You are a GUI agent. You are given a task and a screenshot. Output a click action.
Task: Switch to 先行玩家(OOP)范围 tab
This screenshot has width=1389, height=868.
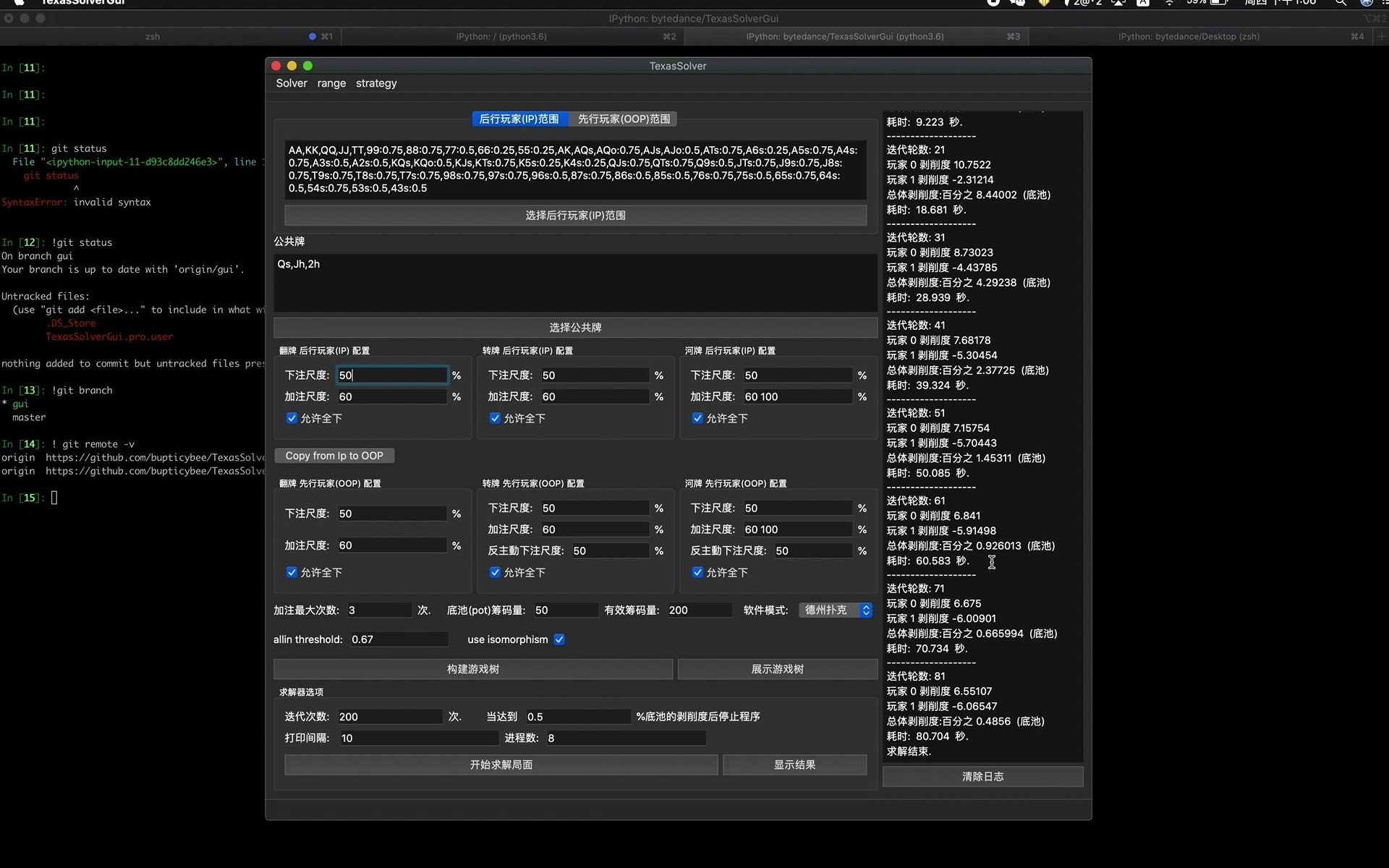pos(624,119)
